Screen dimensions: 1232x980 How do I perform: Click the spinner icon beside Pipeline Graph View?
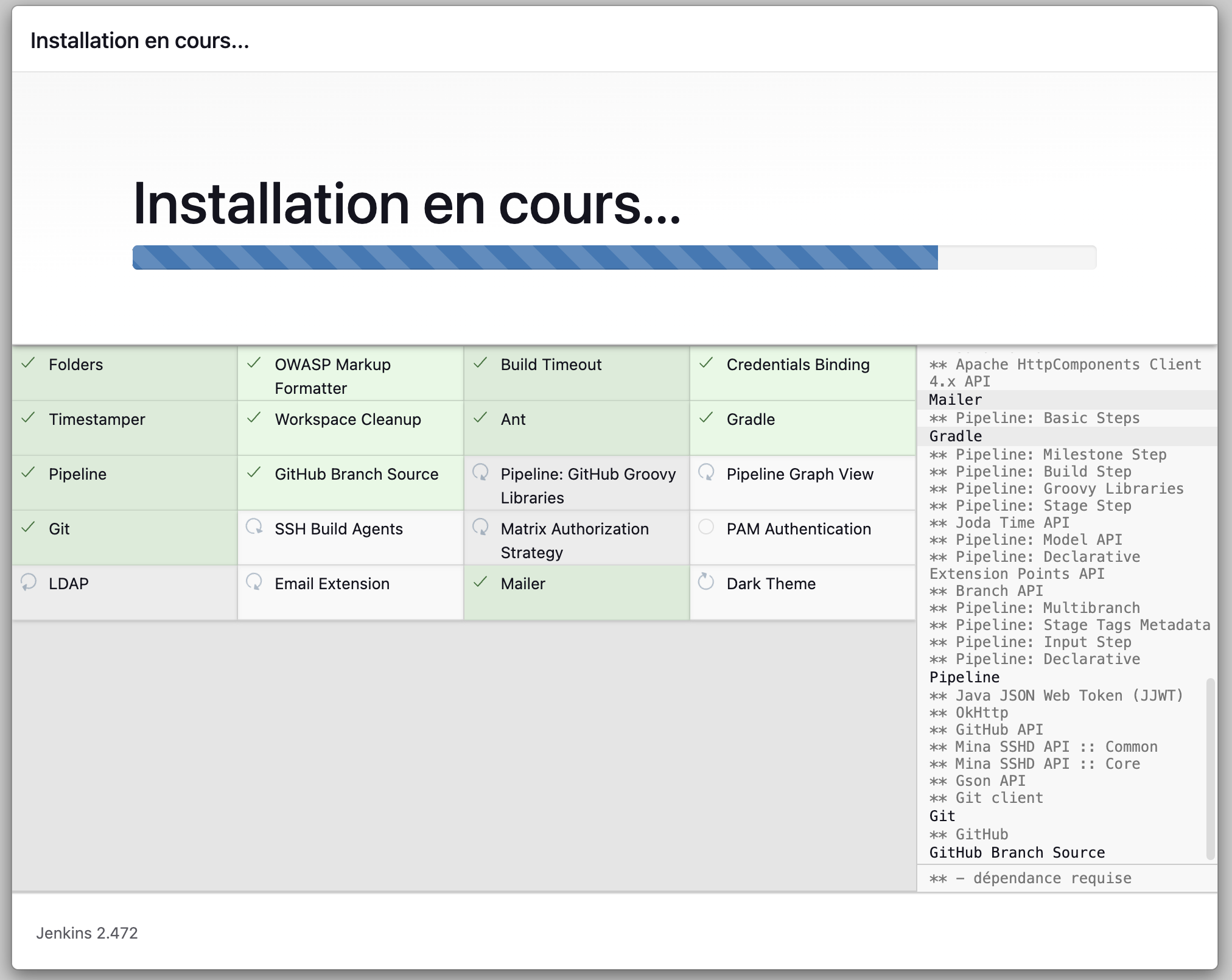(706, 472)
